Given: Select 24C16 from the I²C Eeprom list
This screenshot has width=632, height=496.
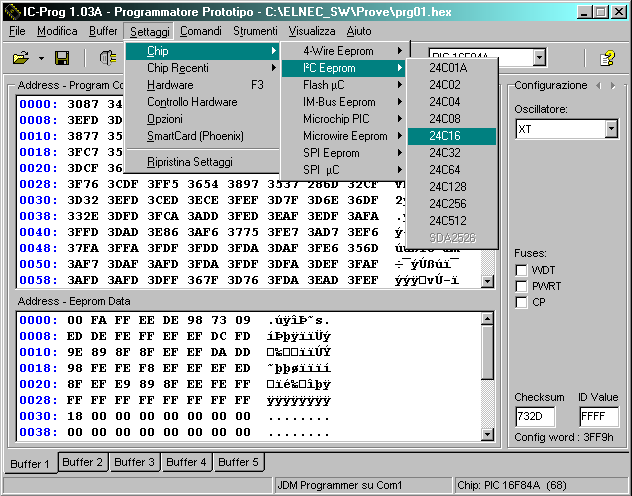Looking at the screenshot, I should (445, 136).
